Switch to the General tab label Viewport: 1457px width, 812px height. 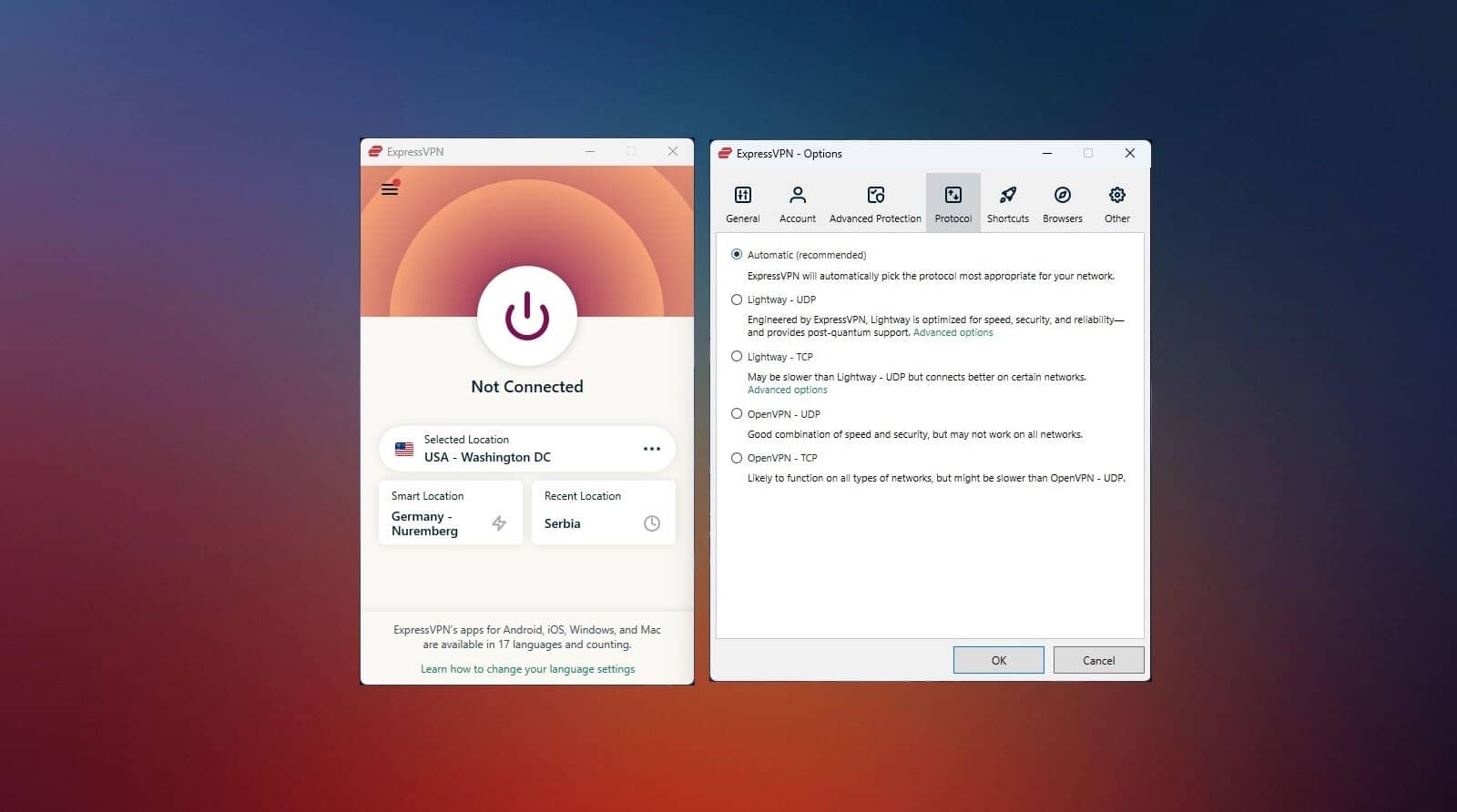743,218
